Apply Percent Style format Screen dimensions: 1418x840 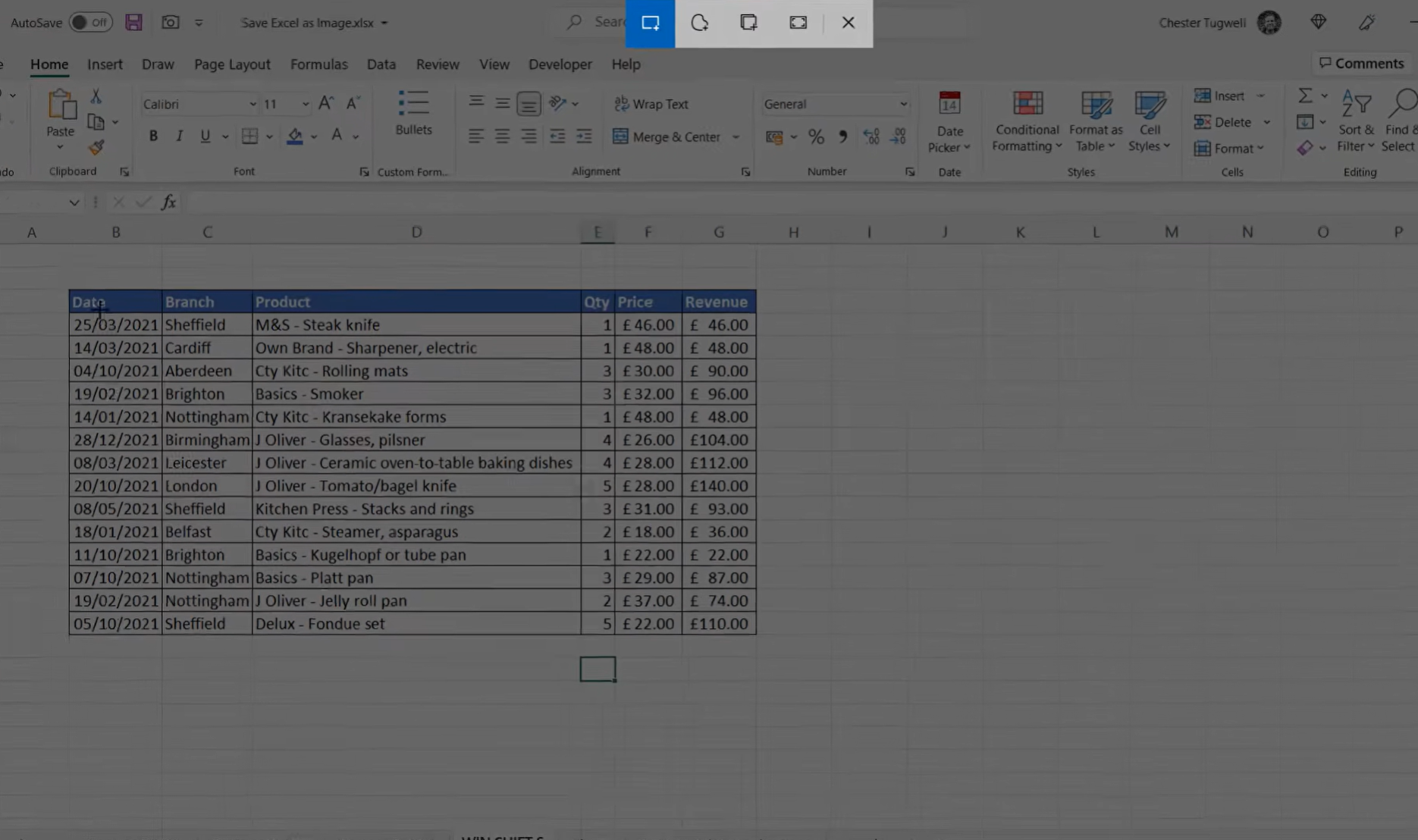[x=816, y=136]
